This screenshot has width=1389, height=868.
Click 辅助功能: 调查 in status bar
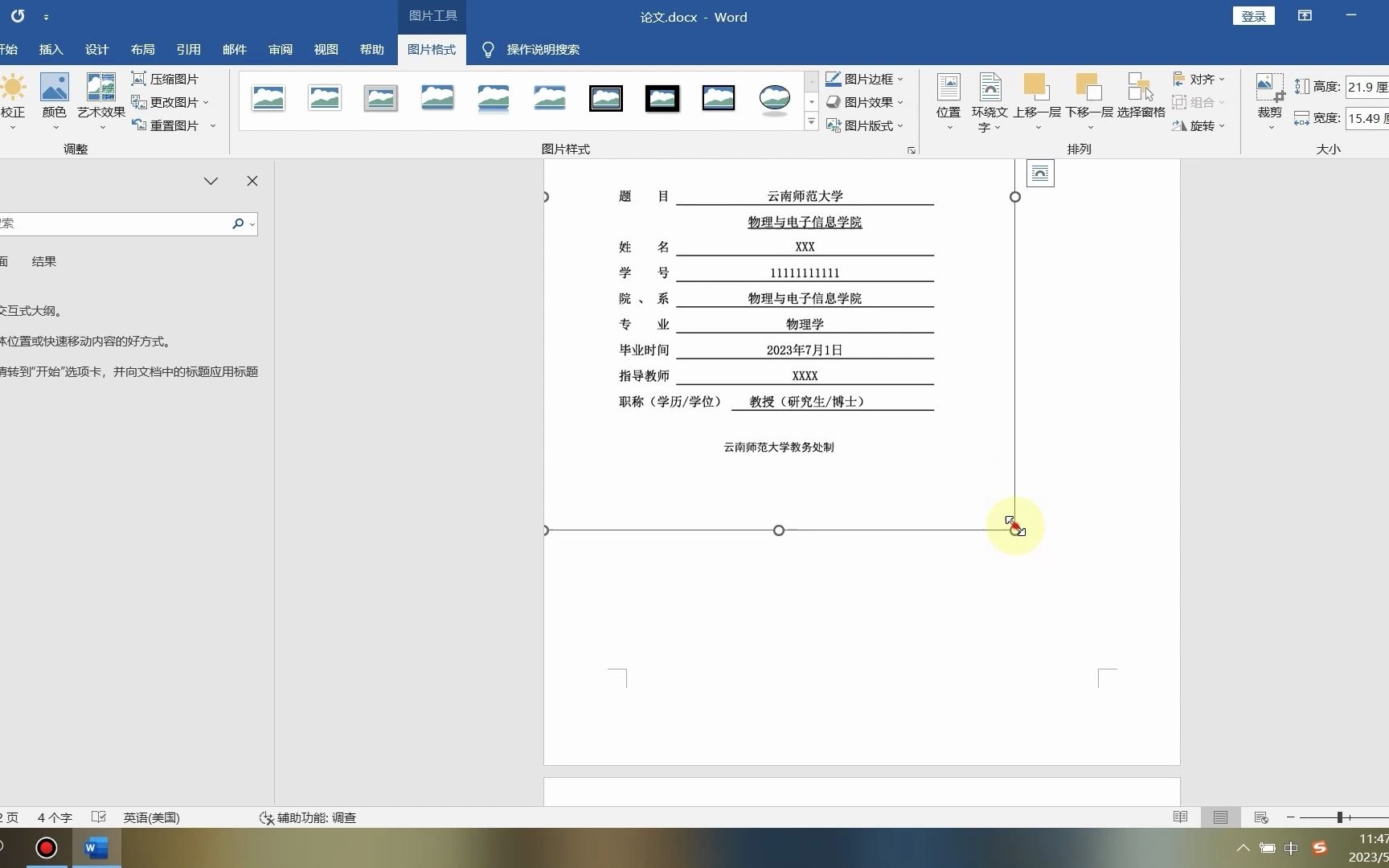tap(306, 817)
